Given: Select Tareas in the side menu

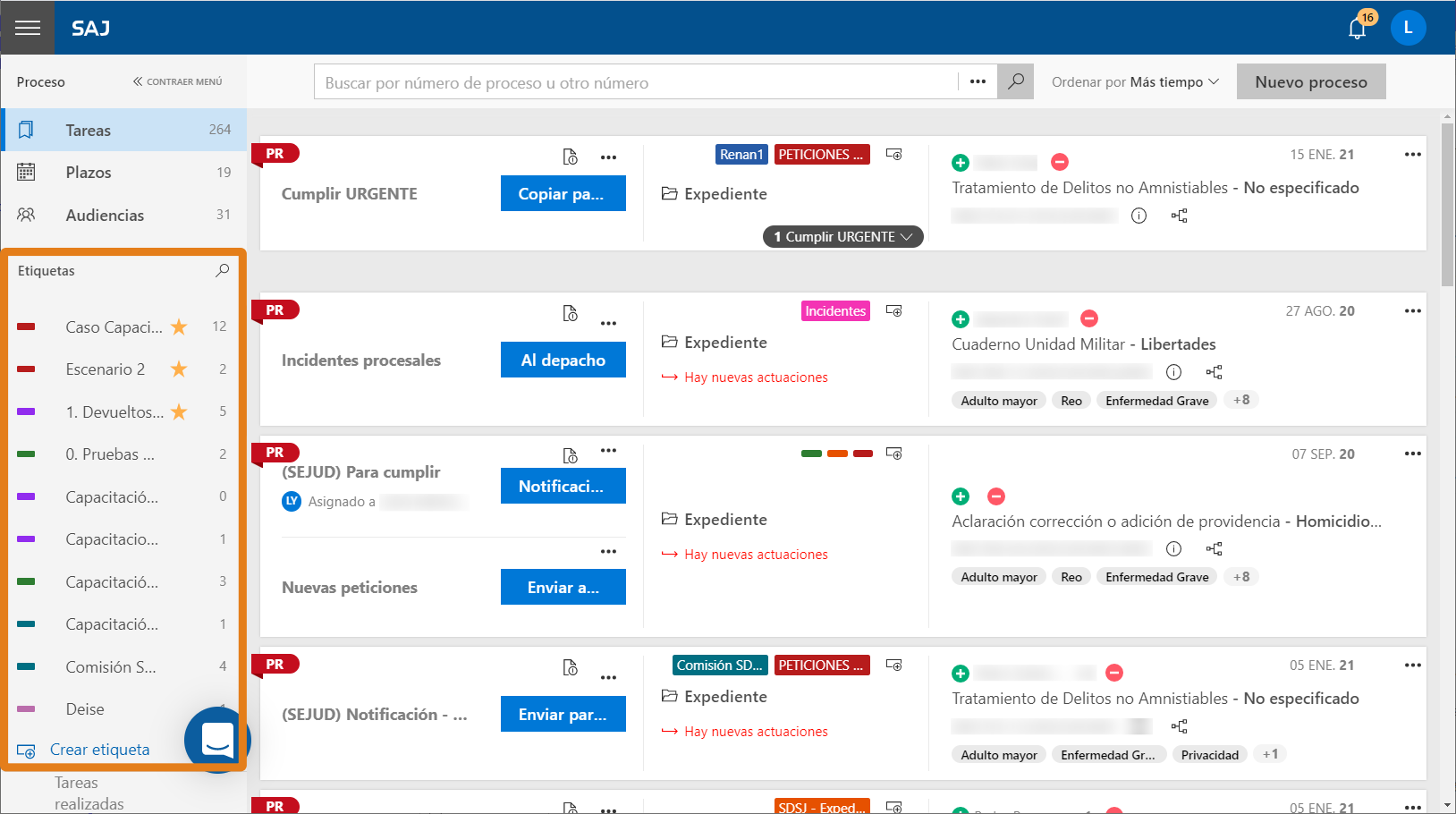Looking at the screenshot, I should [x=123, y=130].
